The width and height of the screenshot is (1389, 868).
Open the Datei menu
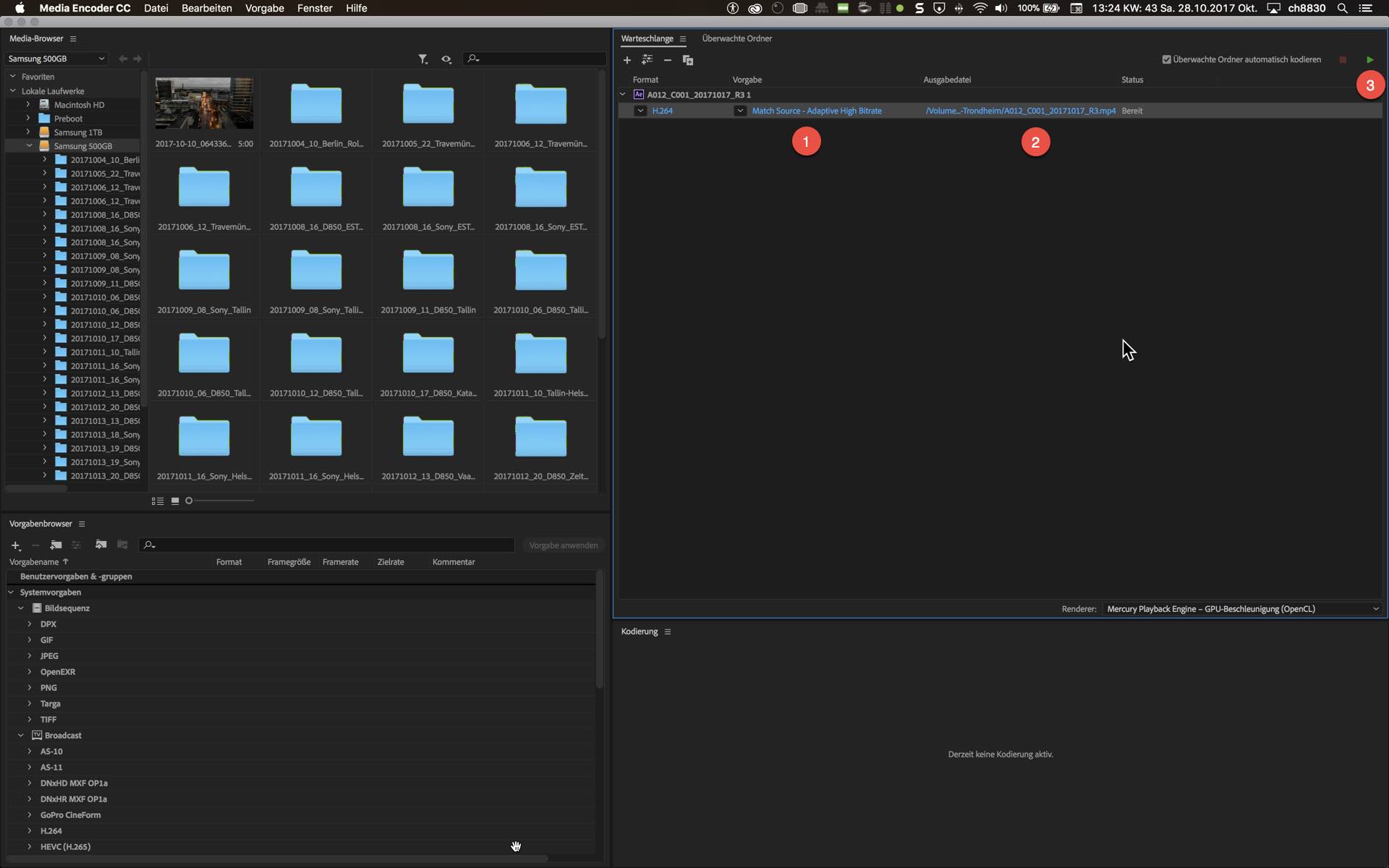click(156, 8)
